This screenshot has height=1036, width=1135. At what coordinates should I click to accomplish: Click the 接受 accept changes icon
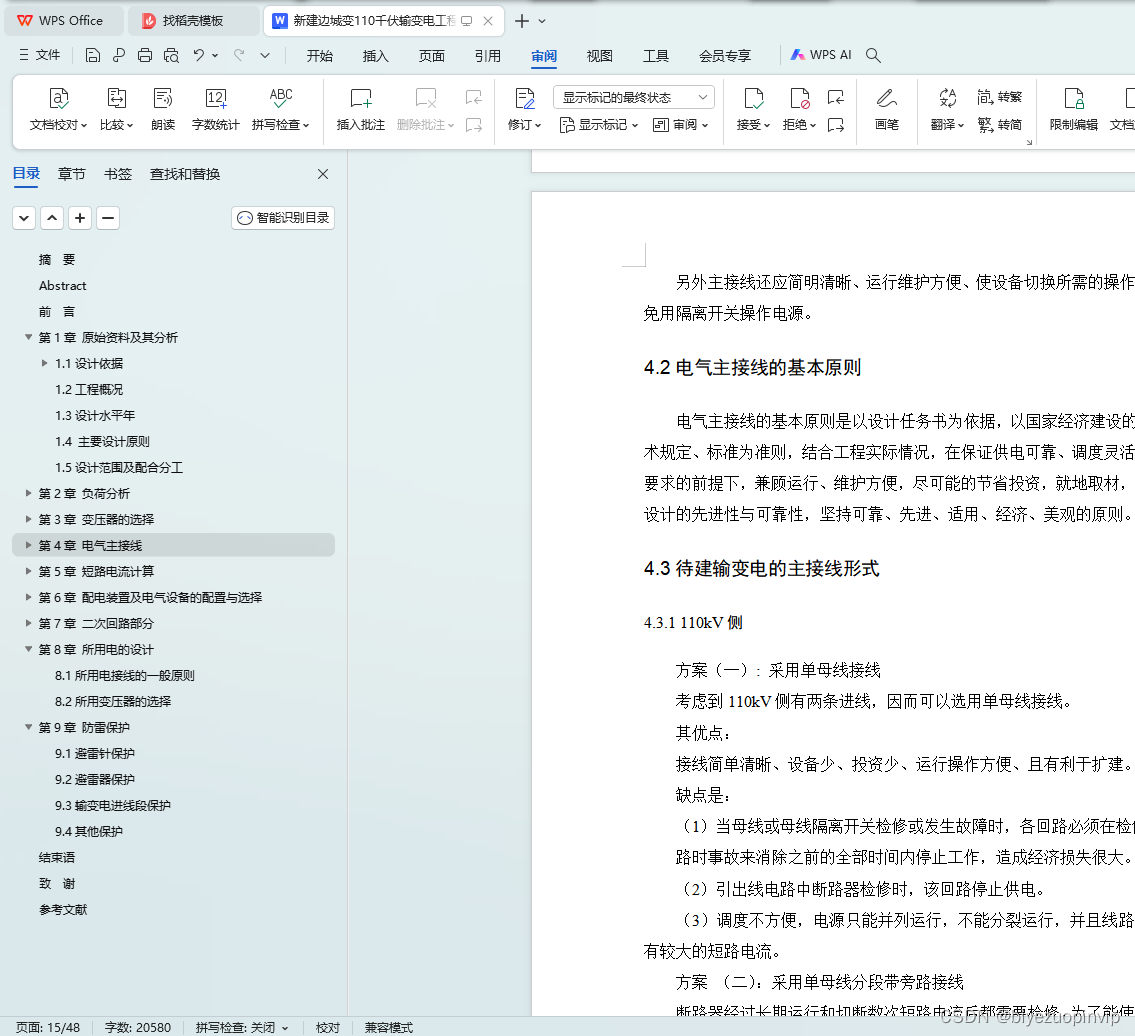[754, 98]
